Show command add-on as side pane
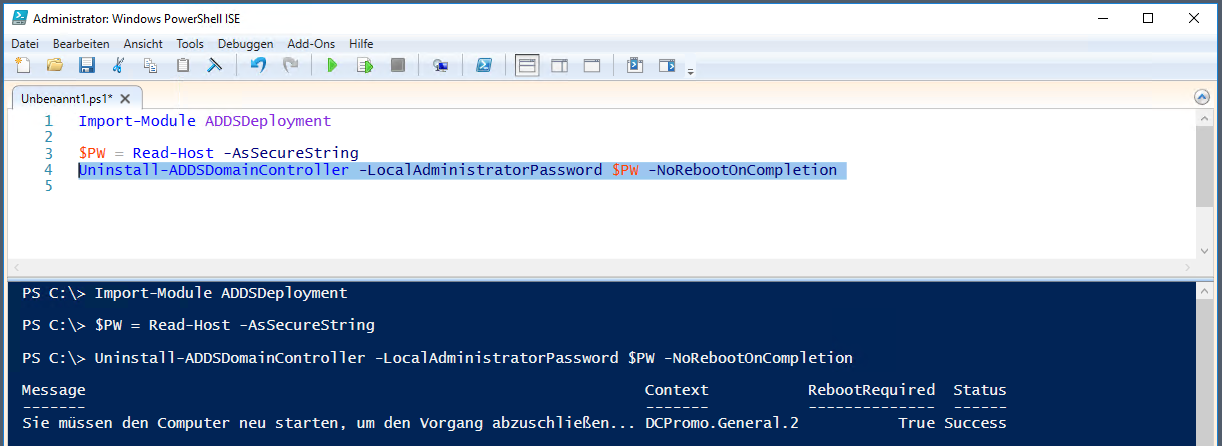The width and height of the screenshot is (1222, 446). coord(667,65)
